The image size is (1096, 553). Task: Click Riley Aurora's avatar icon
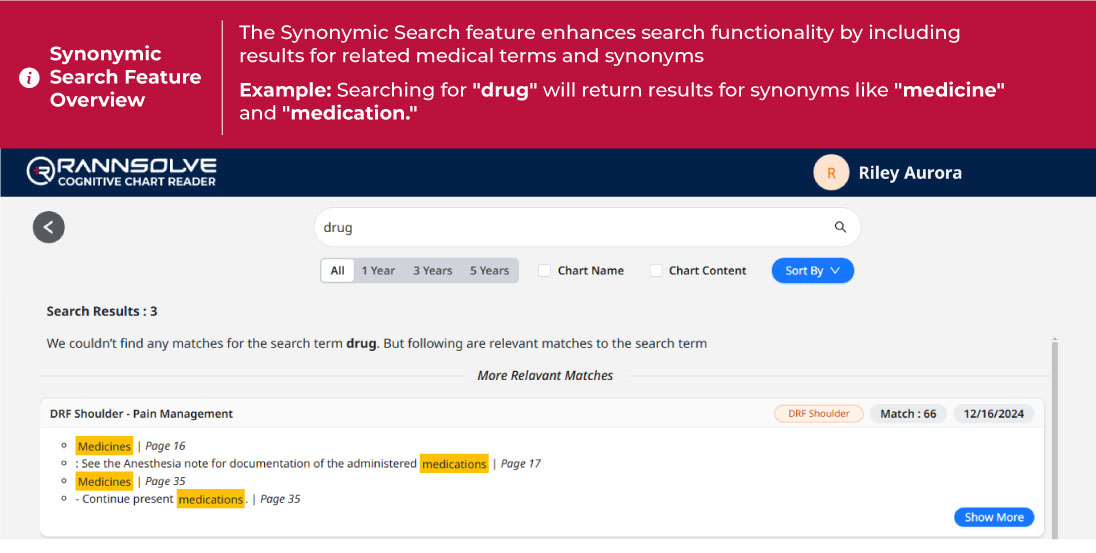[x=830, y=172]
